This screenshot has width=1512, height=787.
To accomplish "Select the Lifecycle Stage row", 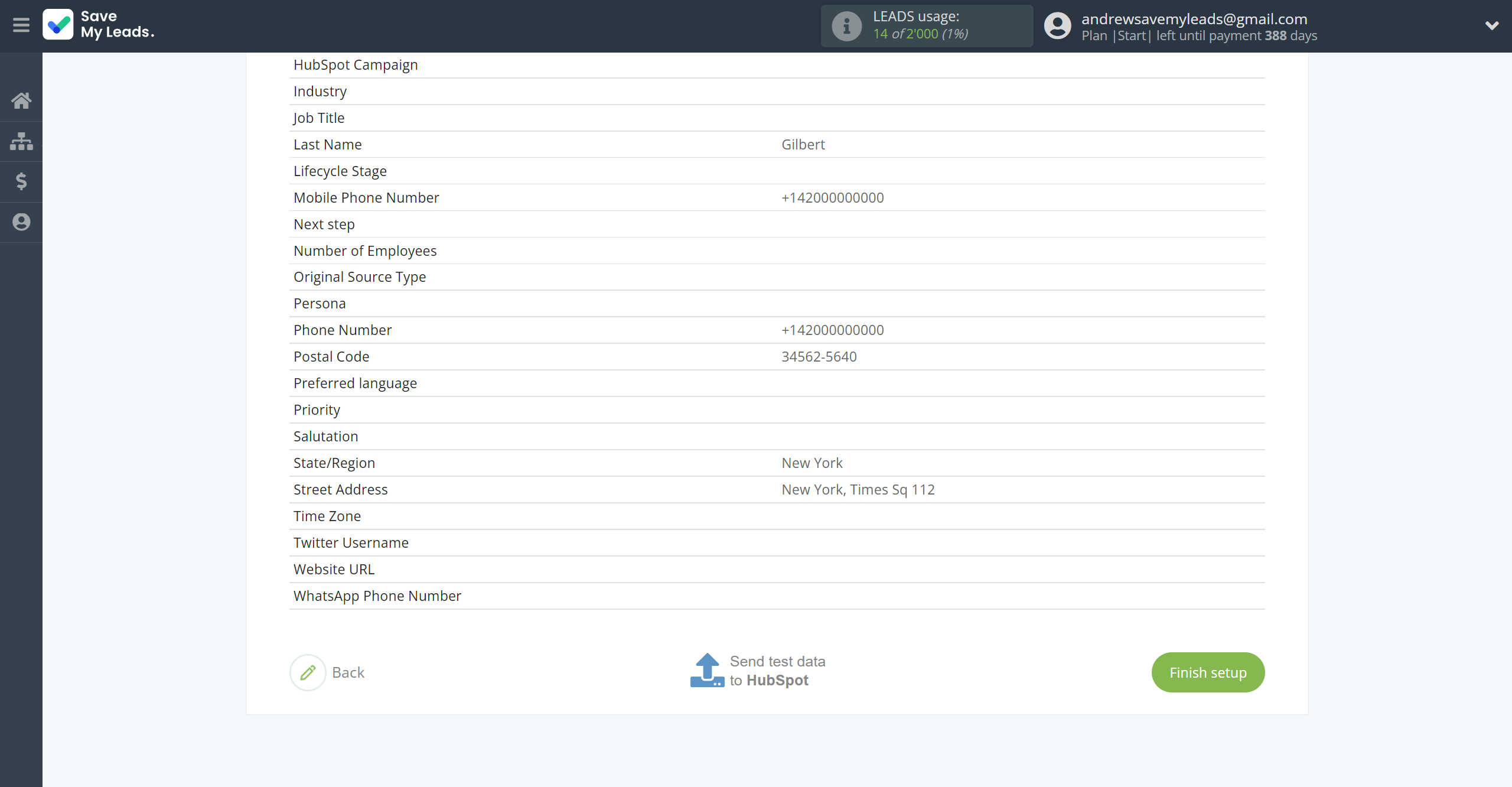I will pos(777,171).
